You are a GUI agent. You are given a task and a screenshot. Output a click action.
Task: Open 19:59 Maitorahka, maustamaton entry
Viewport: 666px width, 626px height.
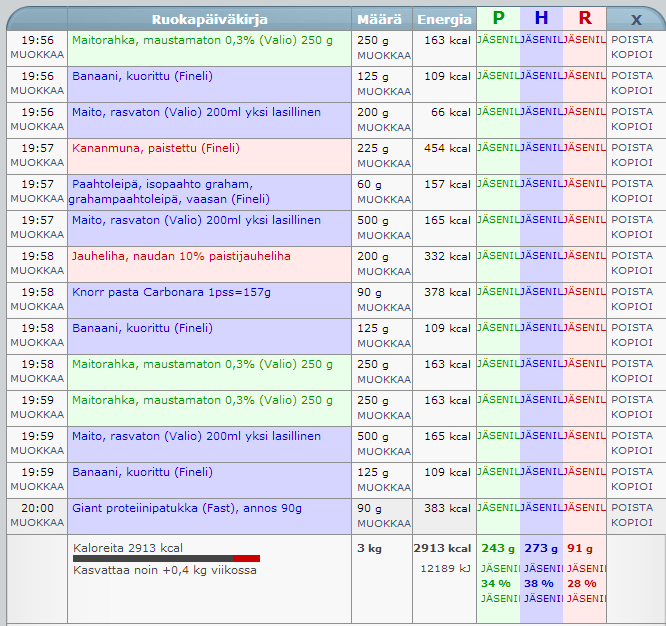coord(202,400)
